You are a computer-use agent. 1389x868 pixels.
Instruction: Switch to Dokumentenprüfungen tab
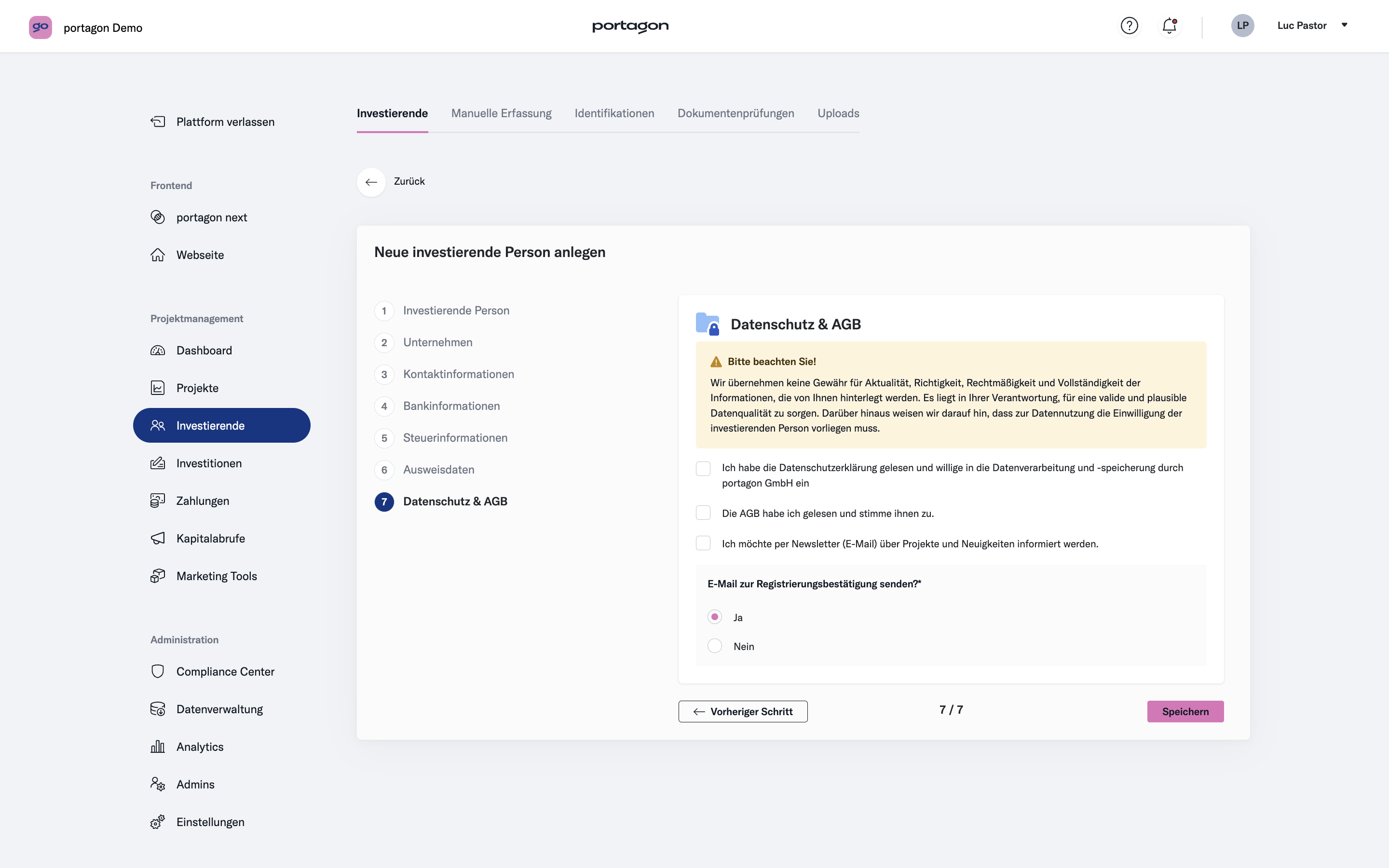pos(736,113)
